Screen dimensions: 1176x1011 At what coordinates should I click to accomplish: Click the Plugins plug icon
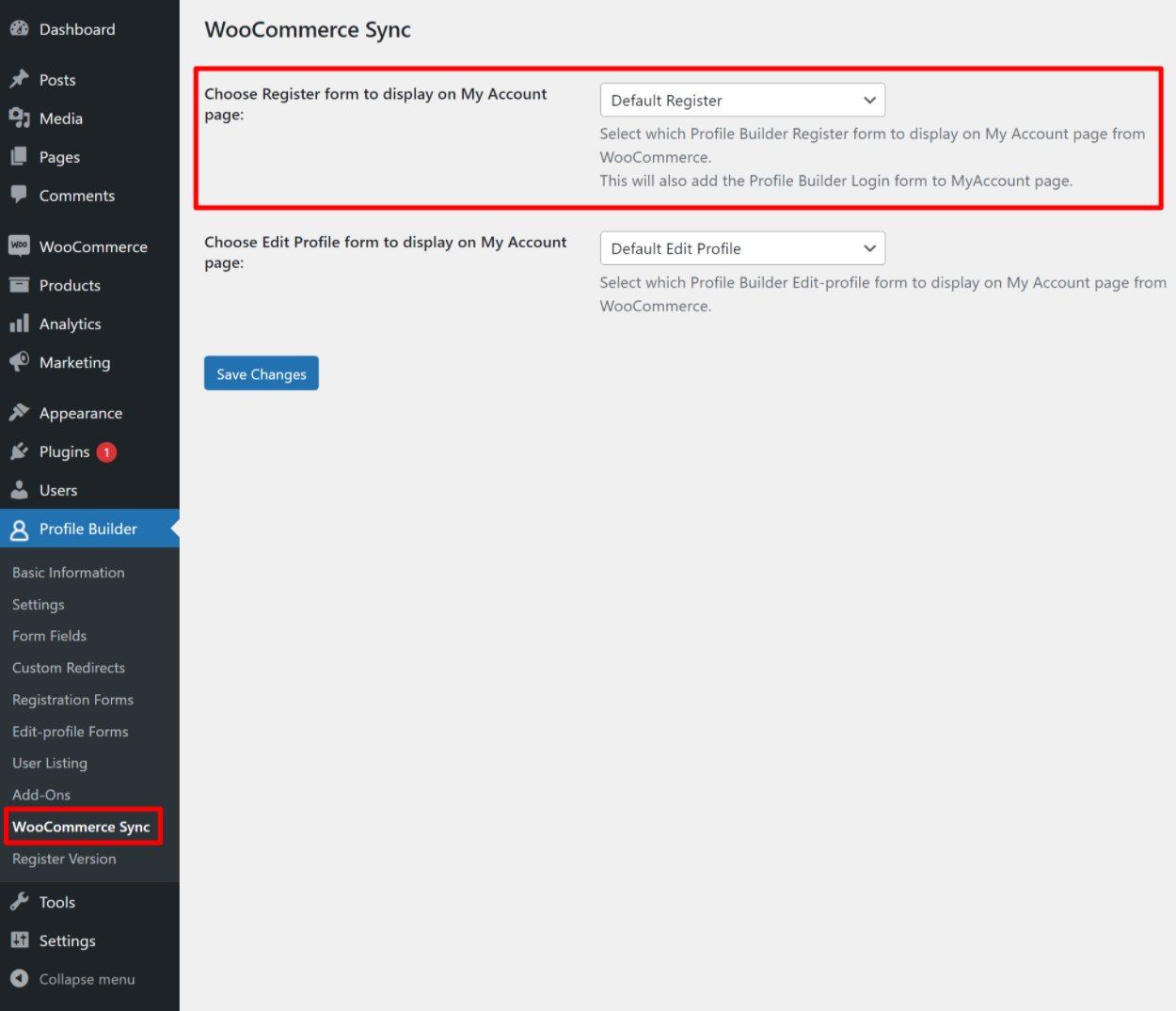[x=19, y=451]
